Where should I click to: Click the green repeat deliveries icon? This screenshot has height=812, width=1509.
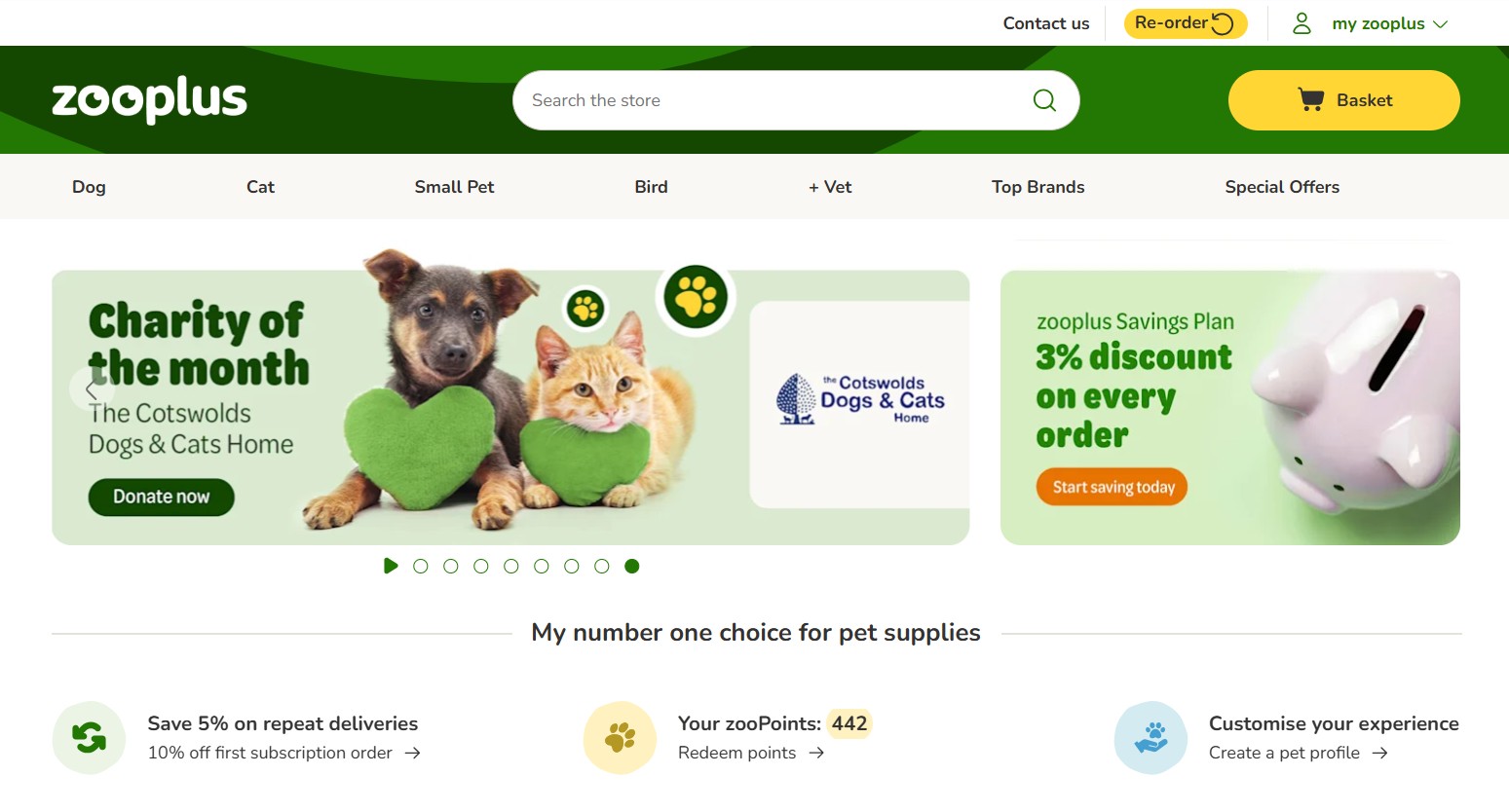[x=89, y=738]
